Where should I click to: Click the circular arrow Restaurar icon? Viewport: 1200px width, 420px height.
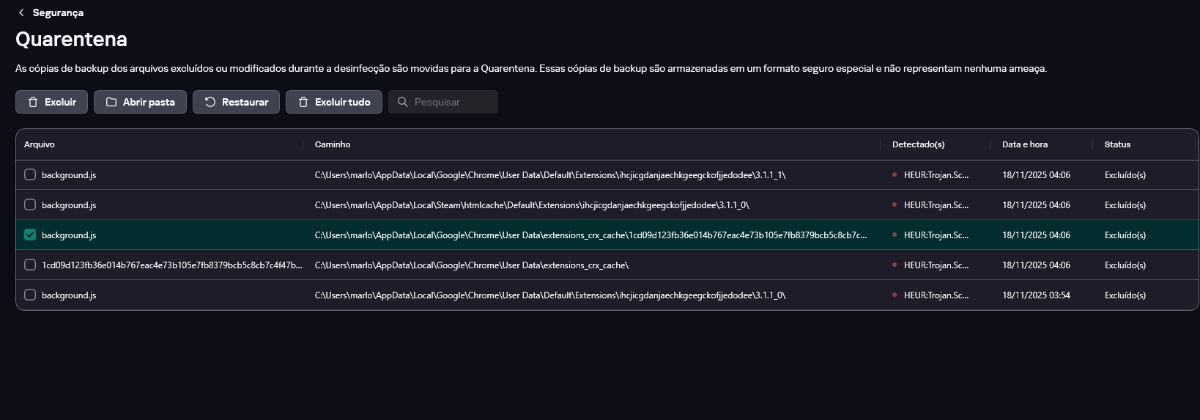point(210,102)
